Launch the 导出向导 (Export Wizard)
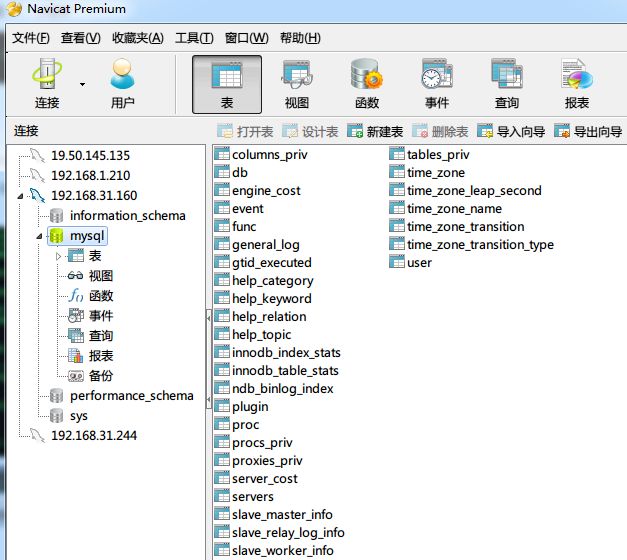Image resolution: width=627 pixels, height=560 pixels. tap(588, 131)
